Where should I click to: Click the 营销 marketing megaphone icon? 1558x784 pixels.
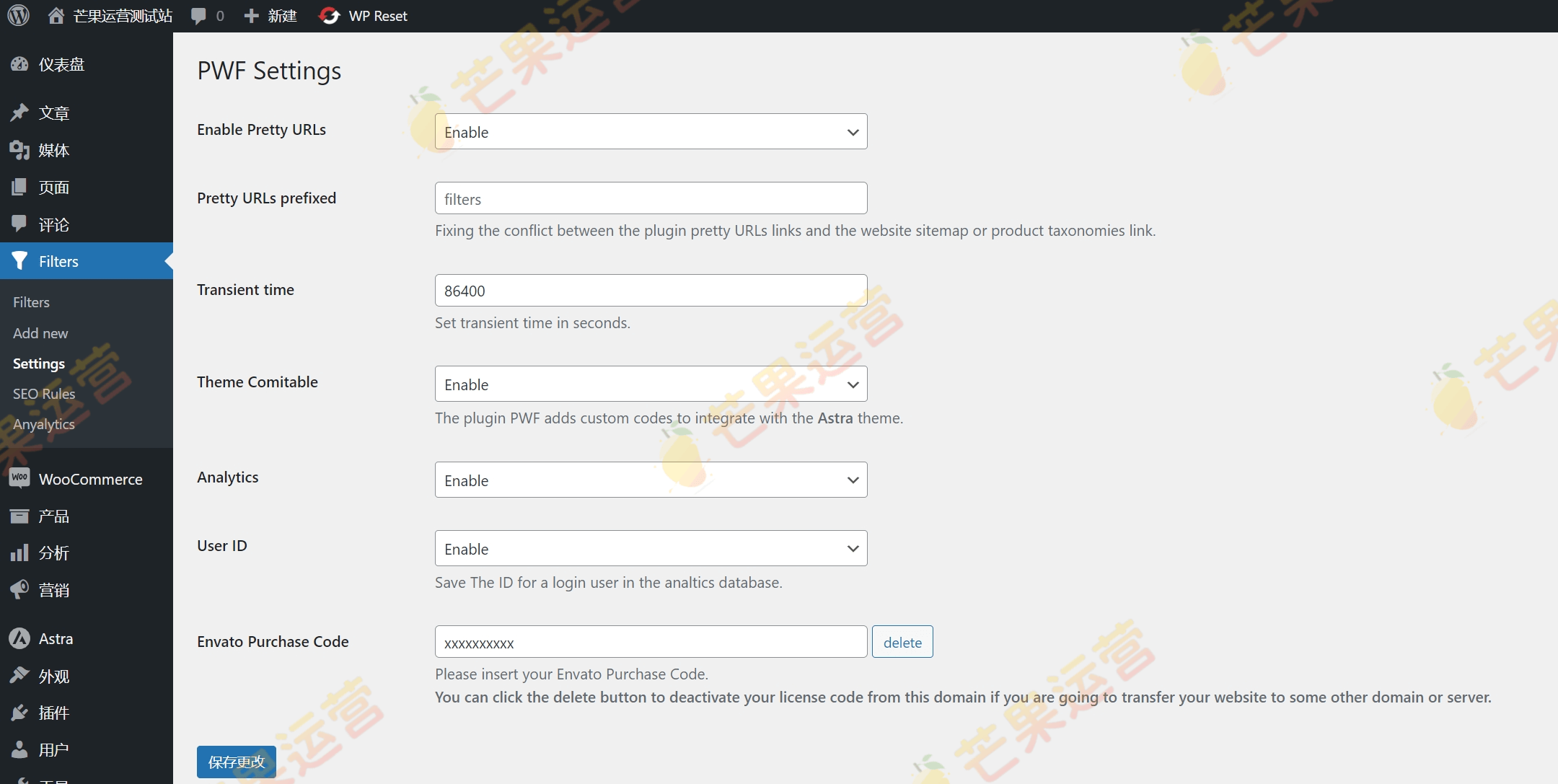click(21, 589)
